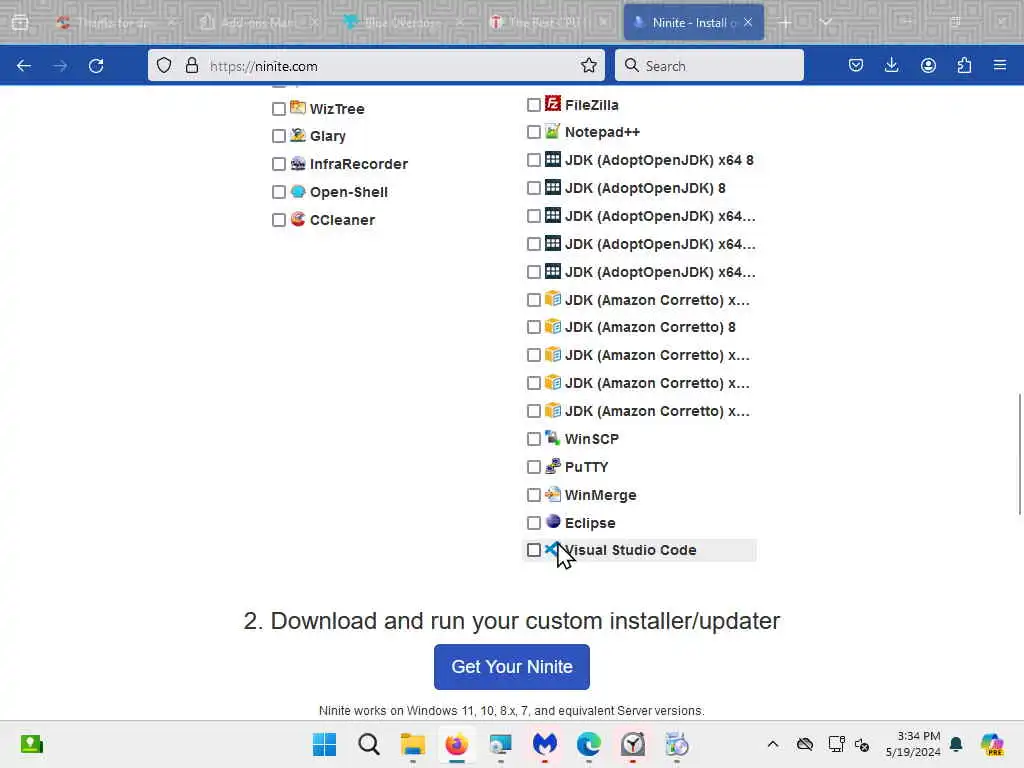Click the OneDrive cloud tray icon

point(805,744)
